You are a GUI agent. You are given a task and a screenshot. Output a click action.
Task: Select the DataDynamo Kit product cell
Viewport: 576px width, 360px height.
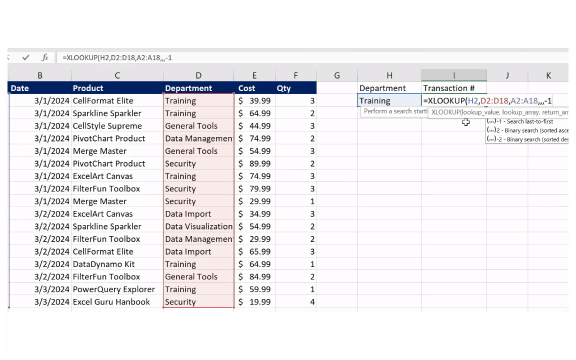click(x=117, y=264)
